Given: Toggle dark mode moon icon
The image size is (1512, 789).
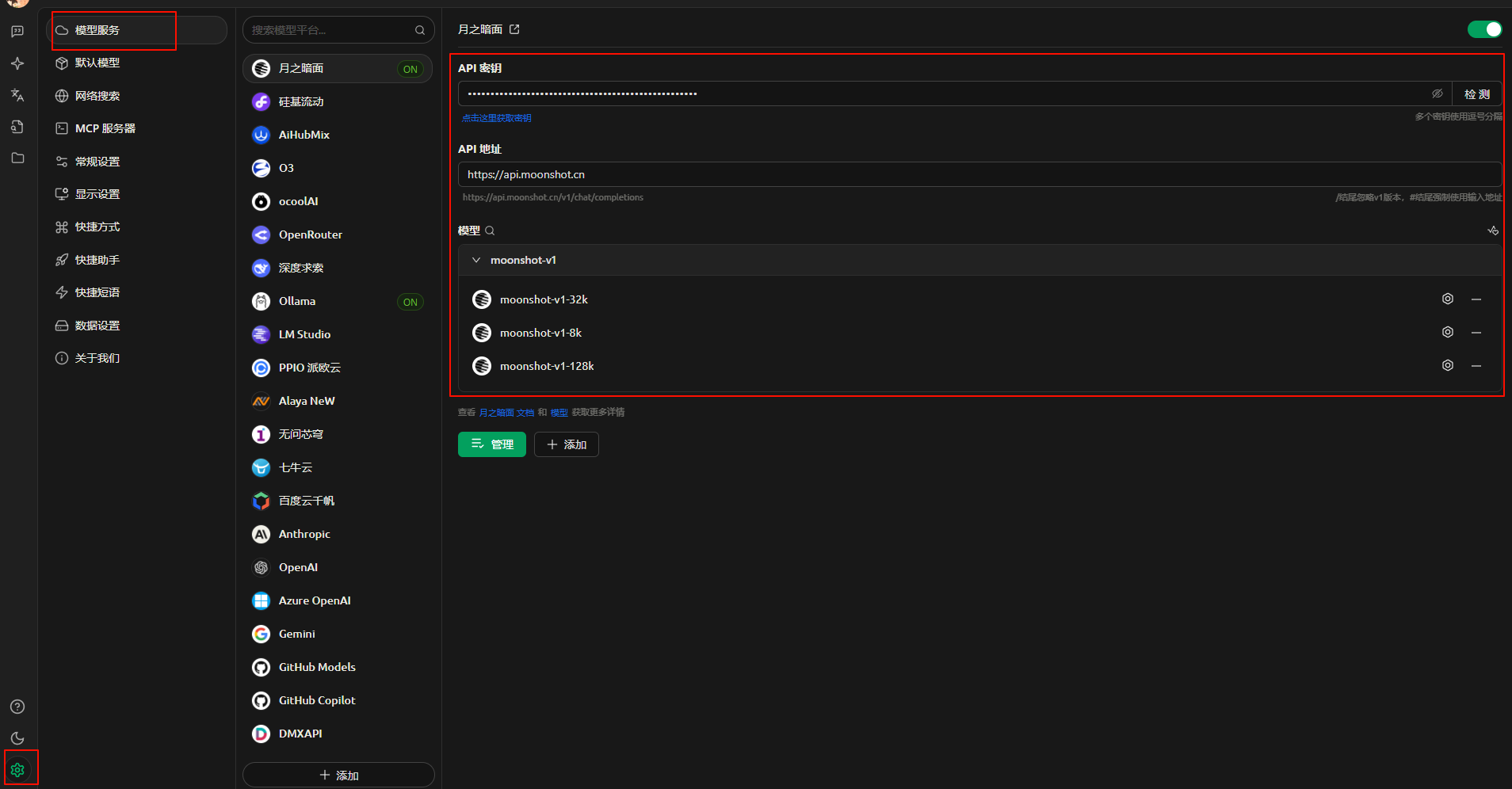Looking at the screenshot, I should tap(17, 738).
